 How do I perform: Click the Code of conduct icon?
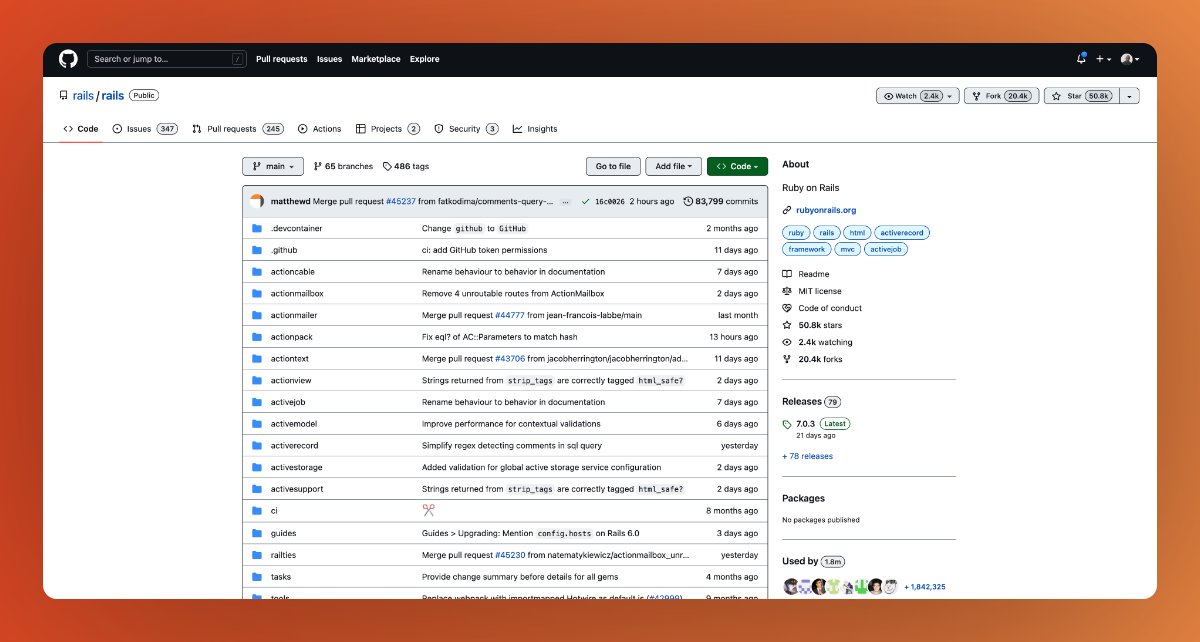(787, 308)
